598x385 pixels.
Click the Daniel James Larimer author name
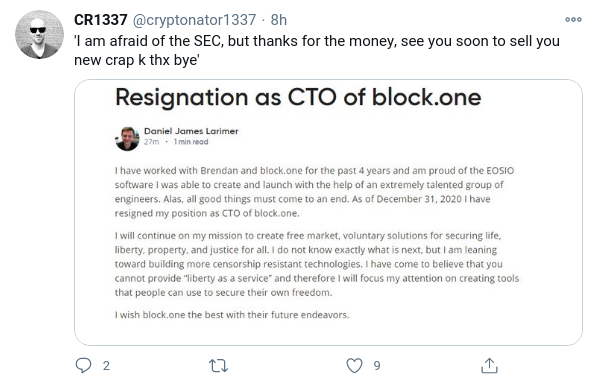tap(191, 131)
